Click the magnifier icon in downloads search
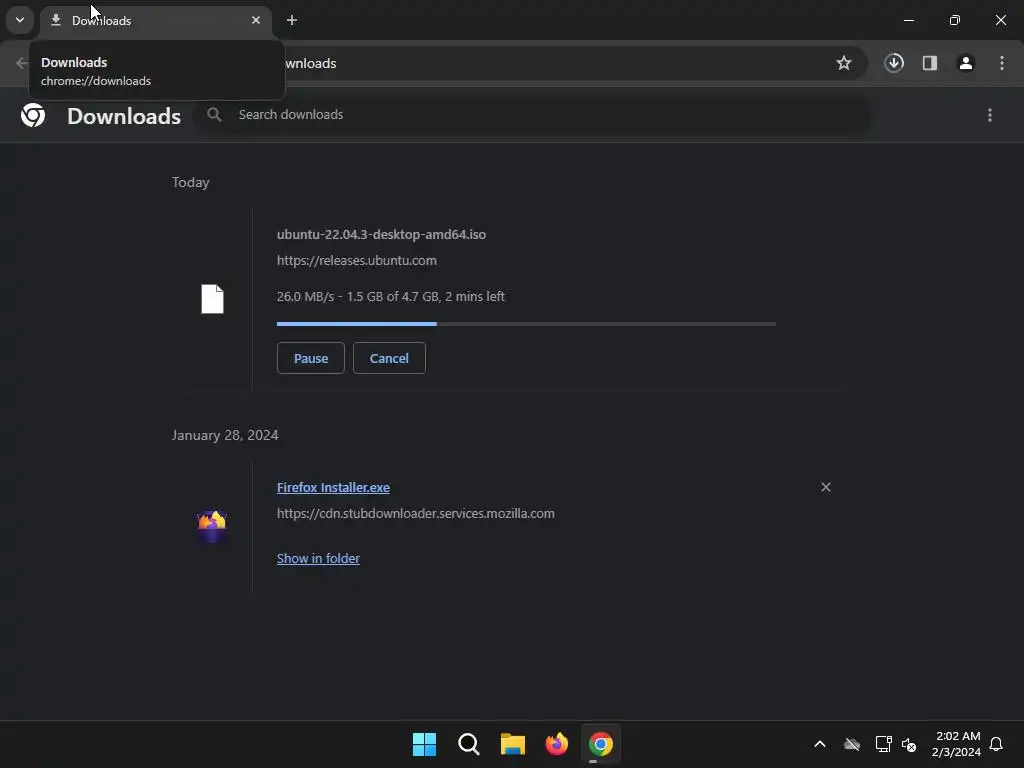 (214, 115)
